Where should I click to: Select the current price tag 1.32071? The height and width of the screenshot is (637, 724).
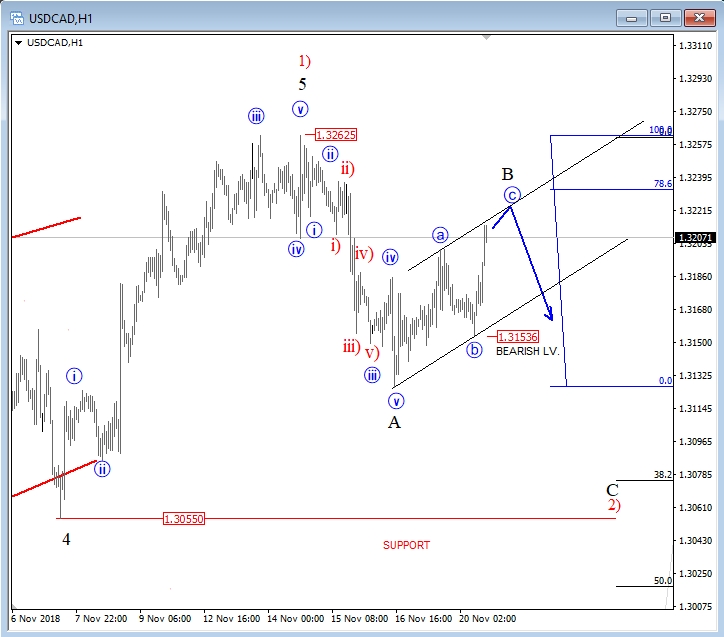coord(696,238)
